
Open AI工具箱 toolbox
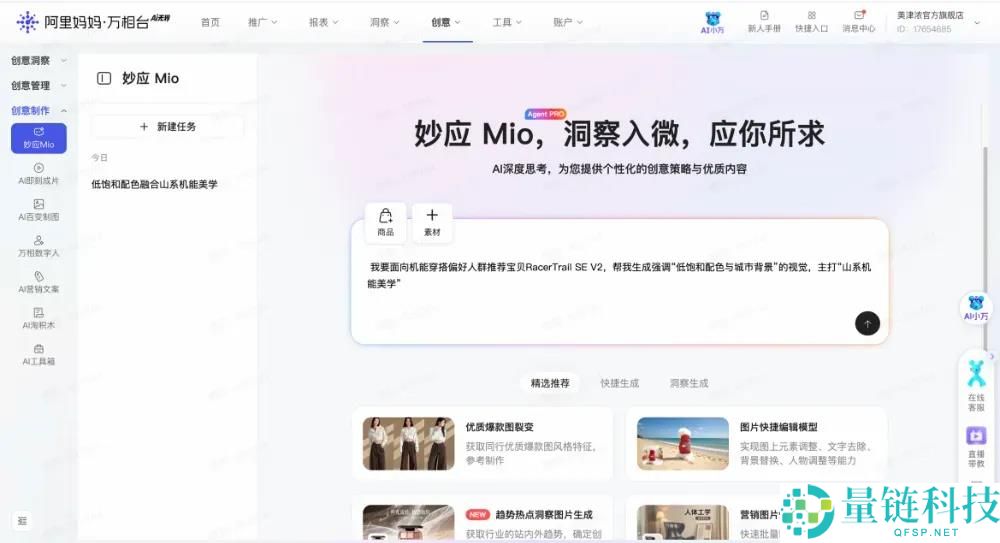tap(39, 355)
